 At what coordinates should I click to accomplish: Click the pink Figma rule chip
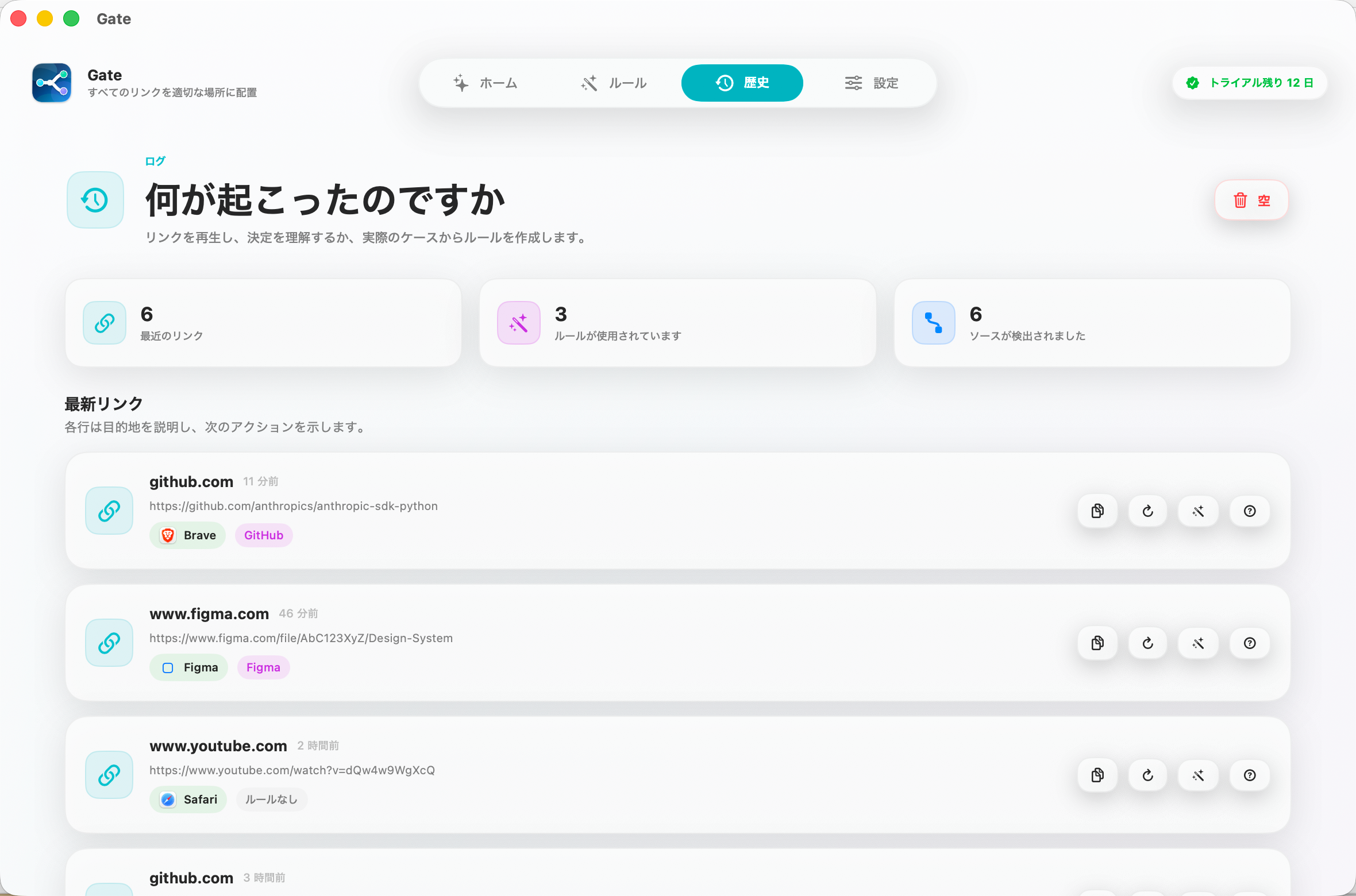point(264,667)
